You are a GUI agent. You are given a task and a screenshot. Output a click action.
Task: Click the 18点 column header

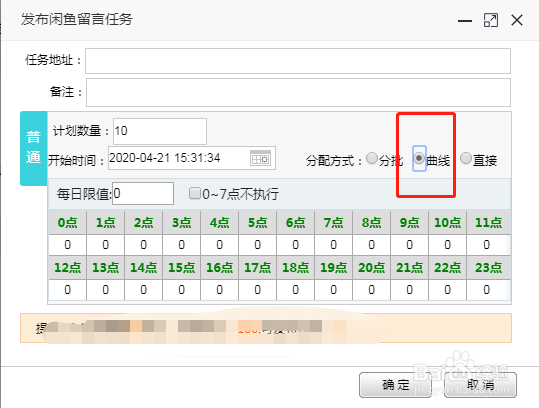(295, 267)
